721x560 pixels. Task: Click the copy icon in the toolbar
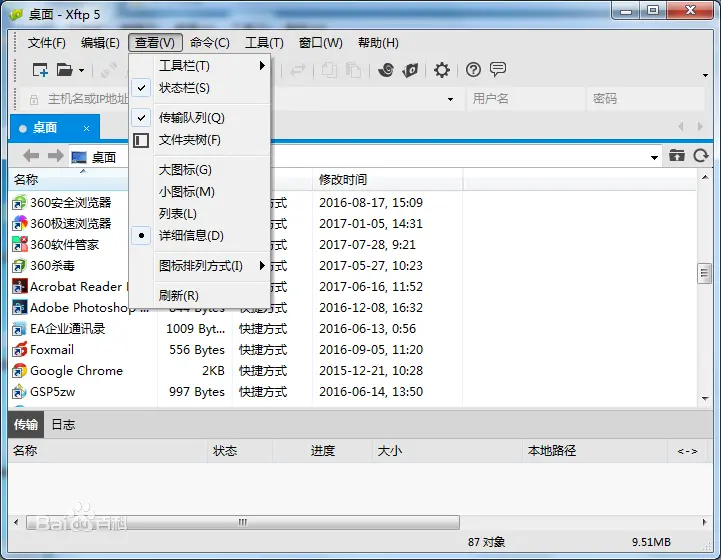click(x=329, y=70)
